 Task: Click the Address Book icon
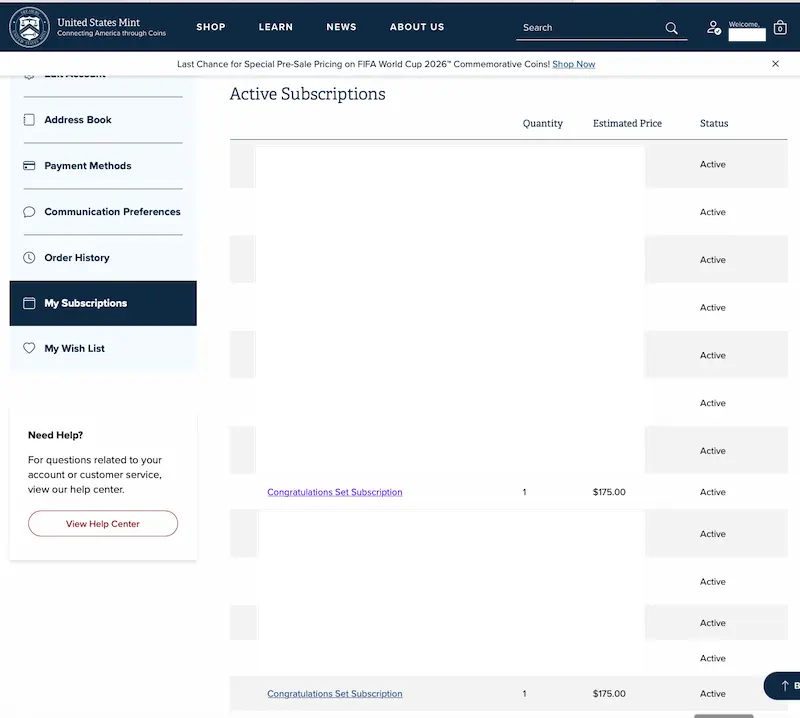pos(29,120)
